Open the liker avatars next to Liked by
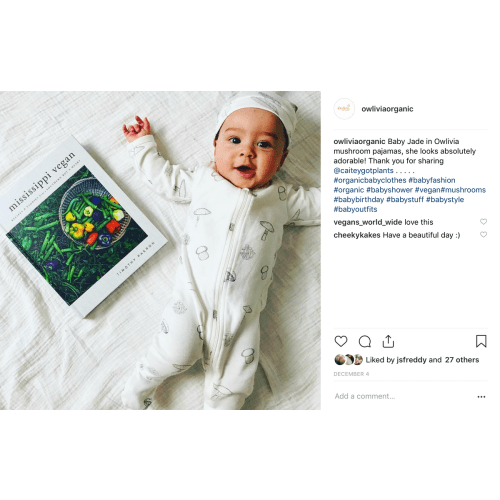The image size is (500, 500). (348, 360)
